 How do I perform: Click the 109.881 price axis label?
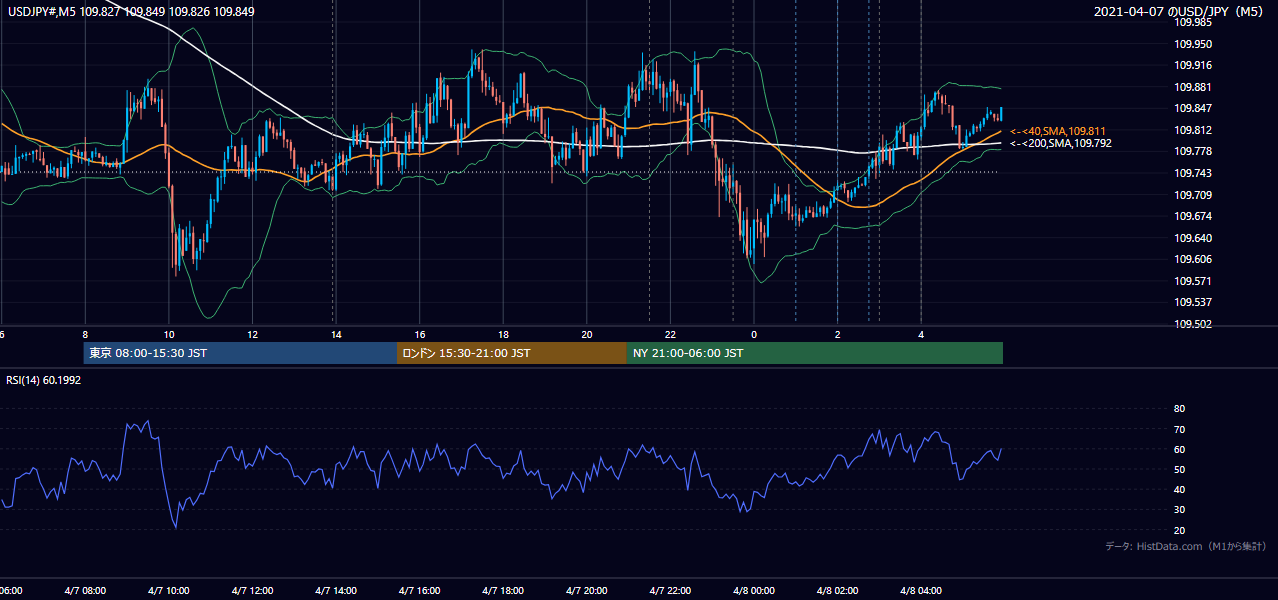tap(1192, 87)
